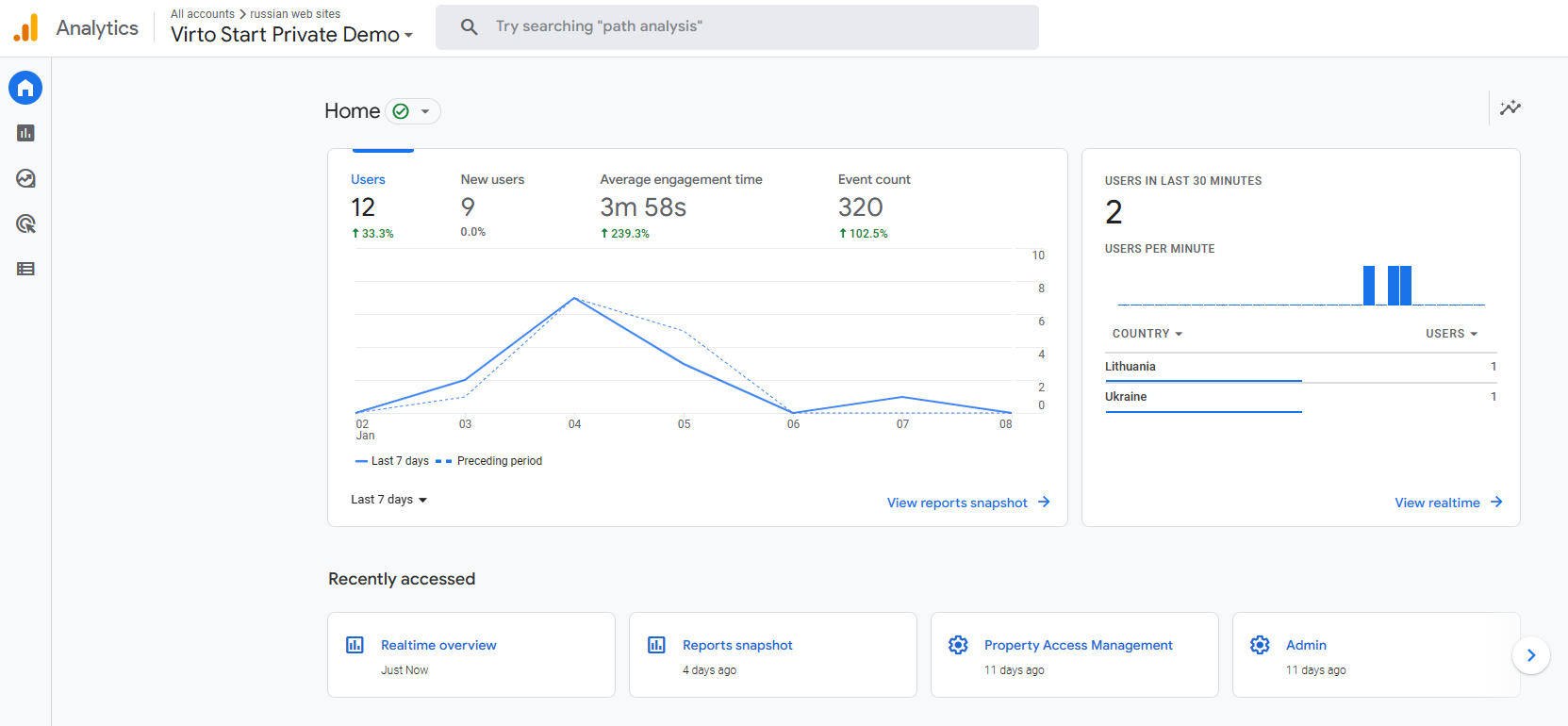Open the Reports icon in sidebar

click(x=25, y=133)
